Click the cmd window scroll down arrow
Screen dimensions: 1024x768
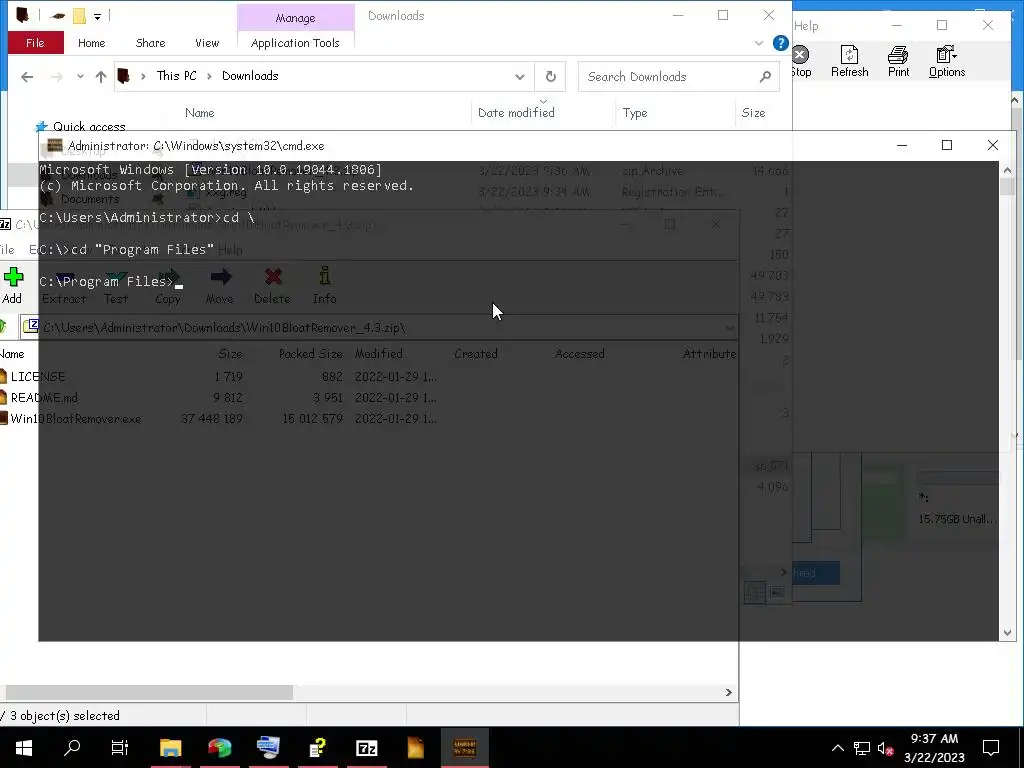[x=1007, y=632]
